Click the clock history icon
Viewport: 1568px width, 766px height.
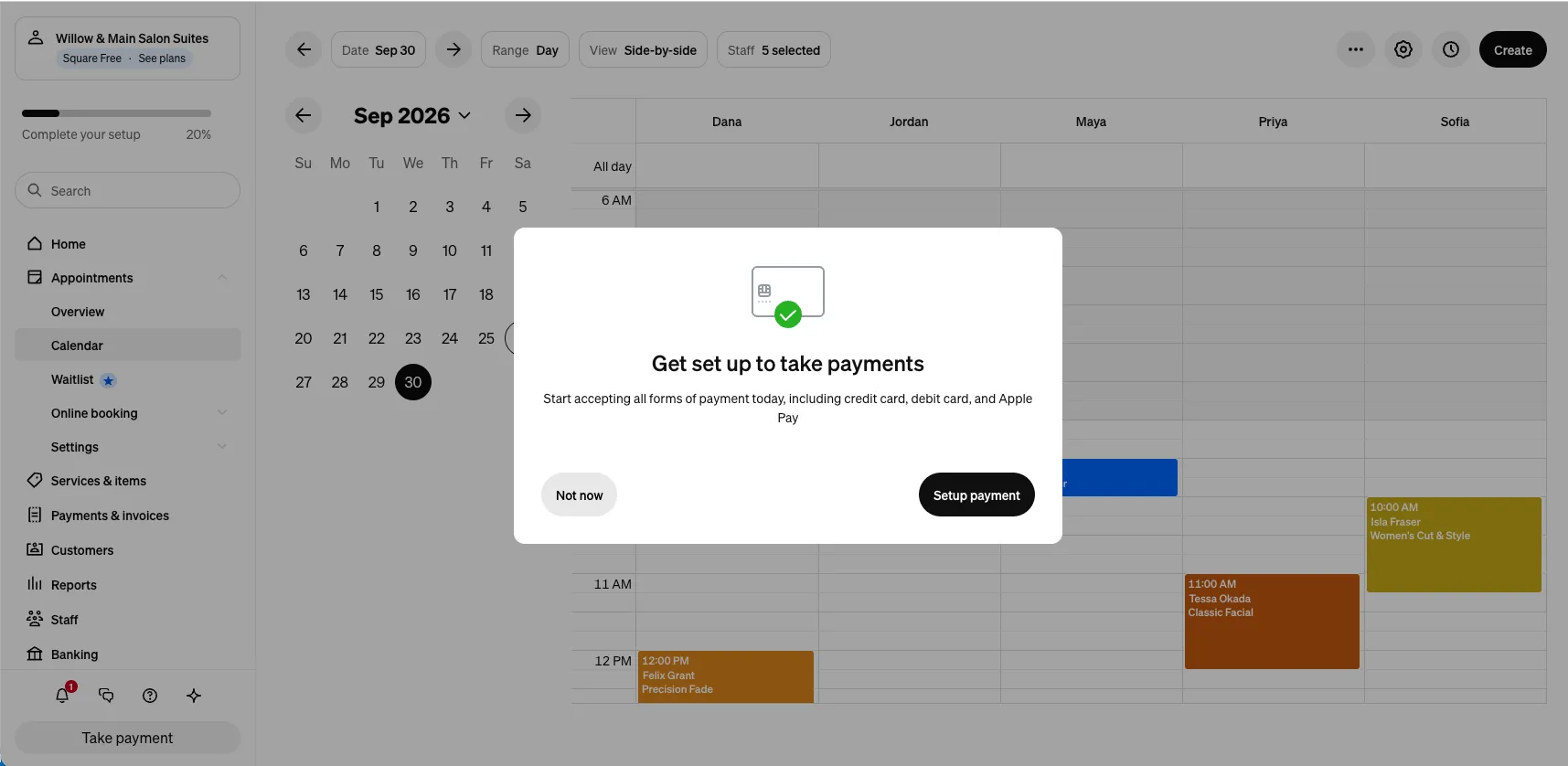[1451, 49]
